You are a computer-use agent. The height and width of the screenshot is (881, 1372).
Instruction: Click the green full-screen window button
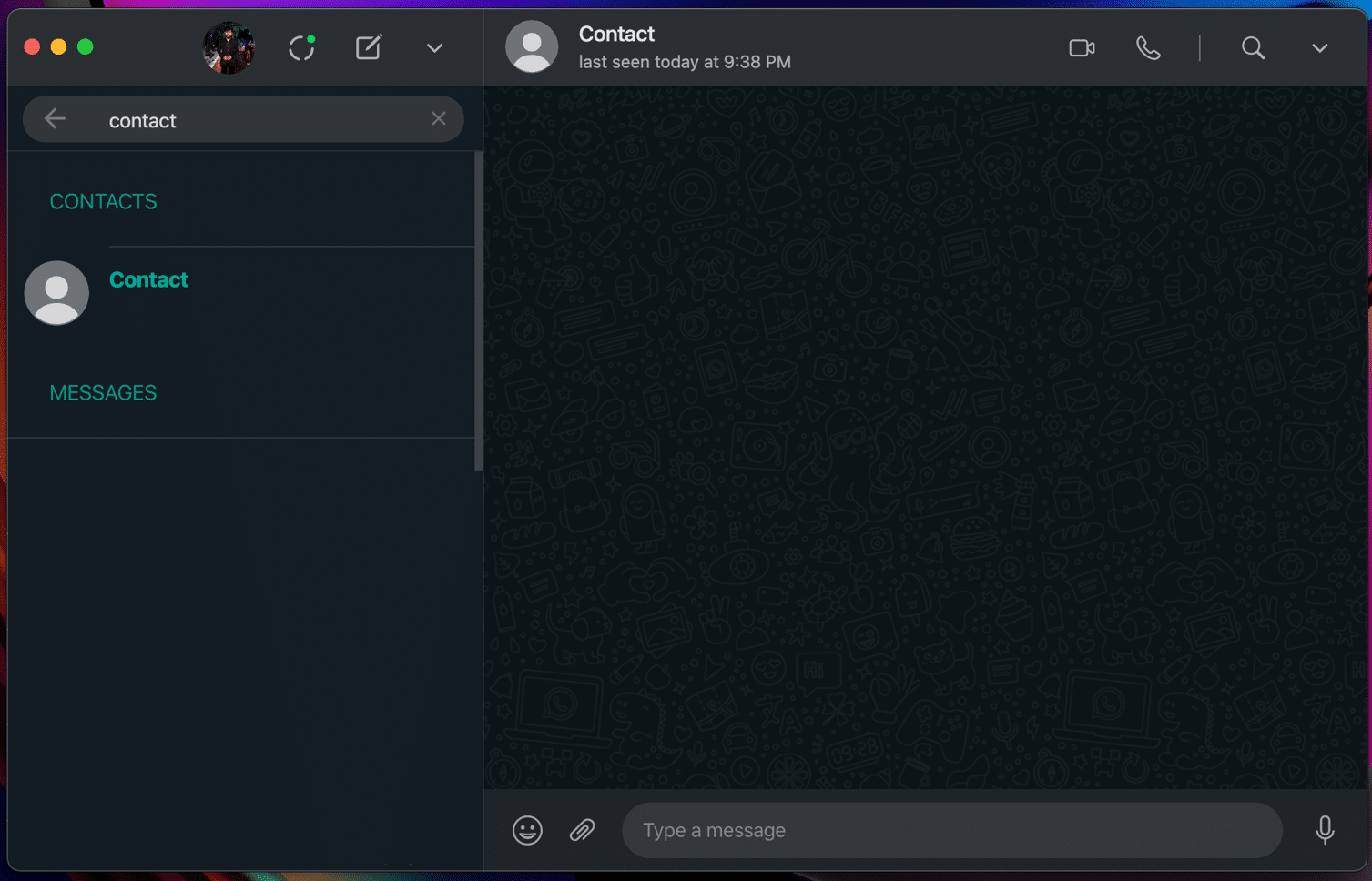click(86, 46)
